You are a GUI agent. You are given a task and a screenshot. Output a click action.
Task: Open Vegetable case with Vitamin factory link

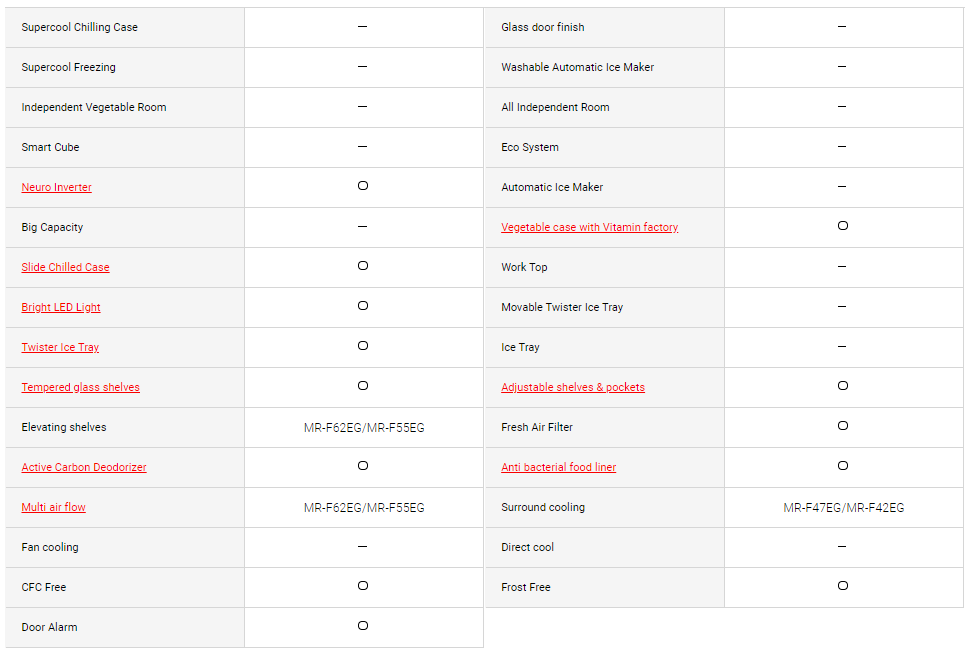(590, 227)
